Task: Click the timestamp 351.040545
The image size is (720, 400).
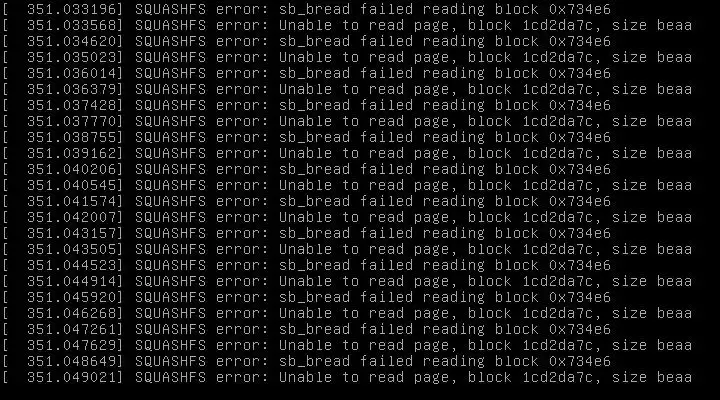Action: (74, 186)
